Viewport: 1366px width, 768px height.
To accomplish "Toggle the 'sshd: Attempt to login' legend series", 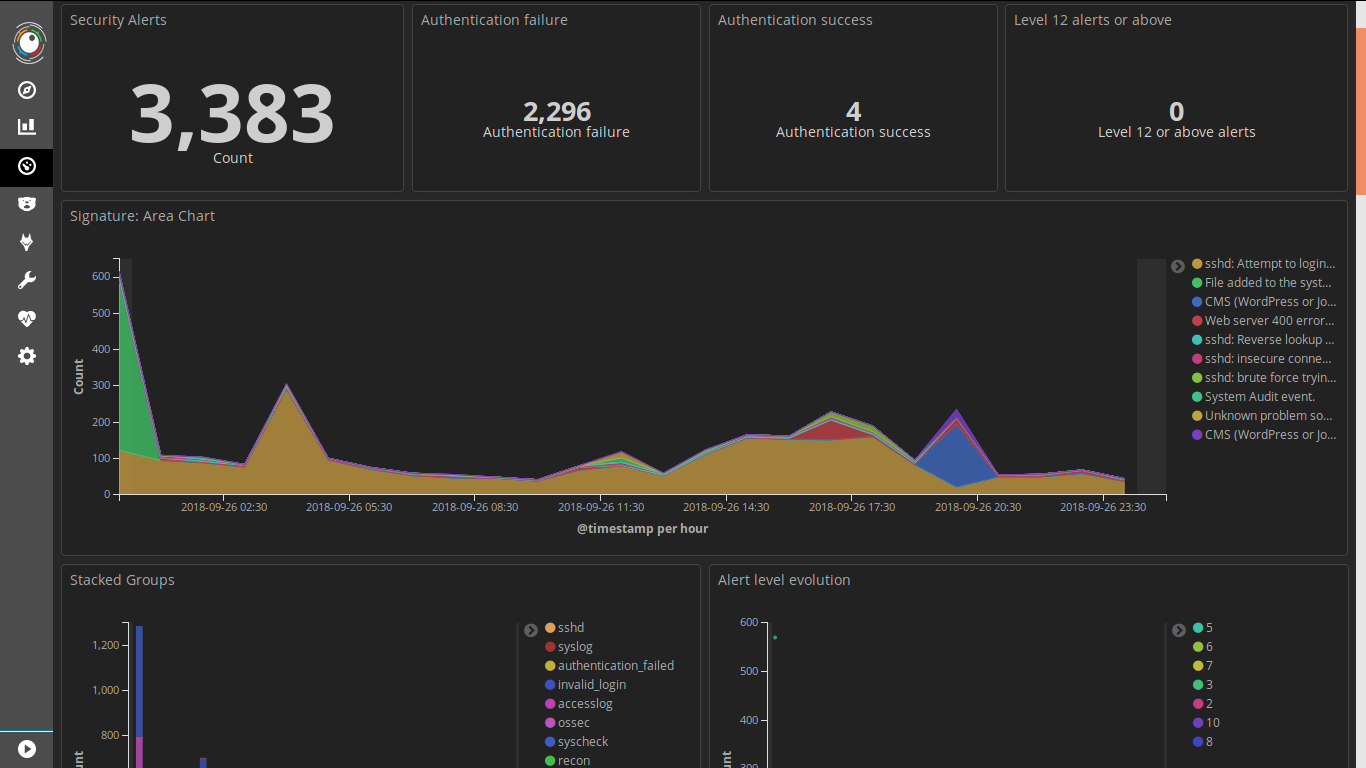I will [x=1264, y=264].
